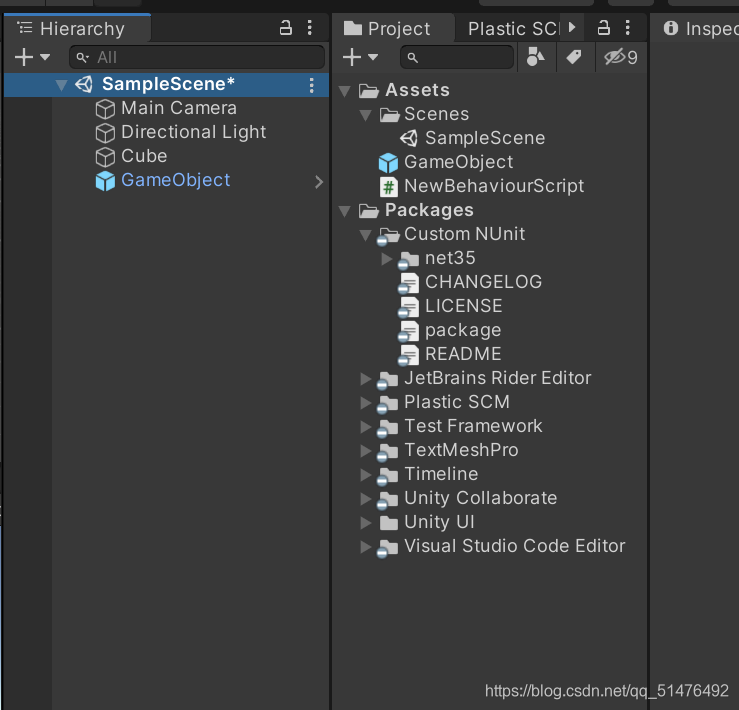Open the Hierarchy create (+) dropdown
739x710 pixels.
click(32, 57)
